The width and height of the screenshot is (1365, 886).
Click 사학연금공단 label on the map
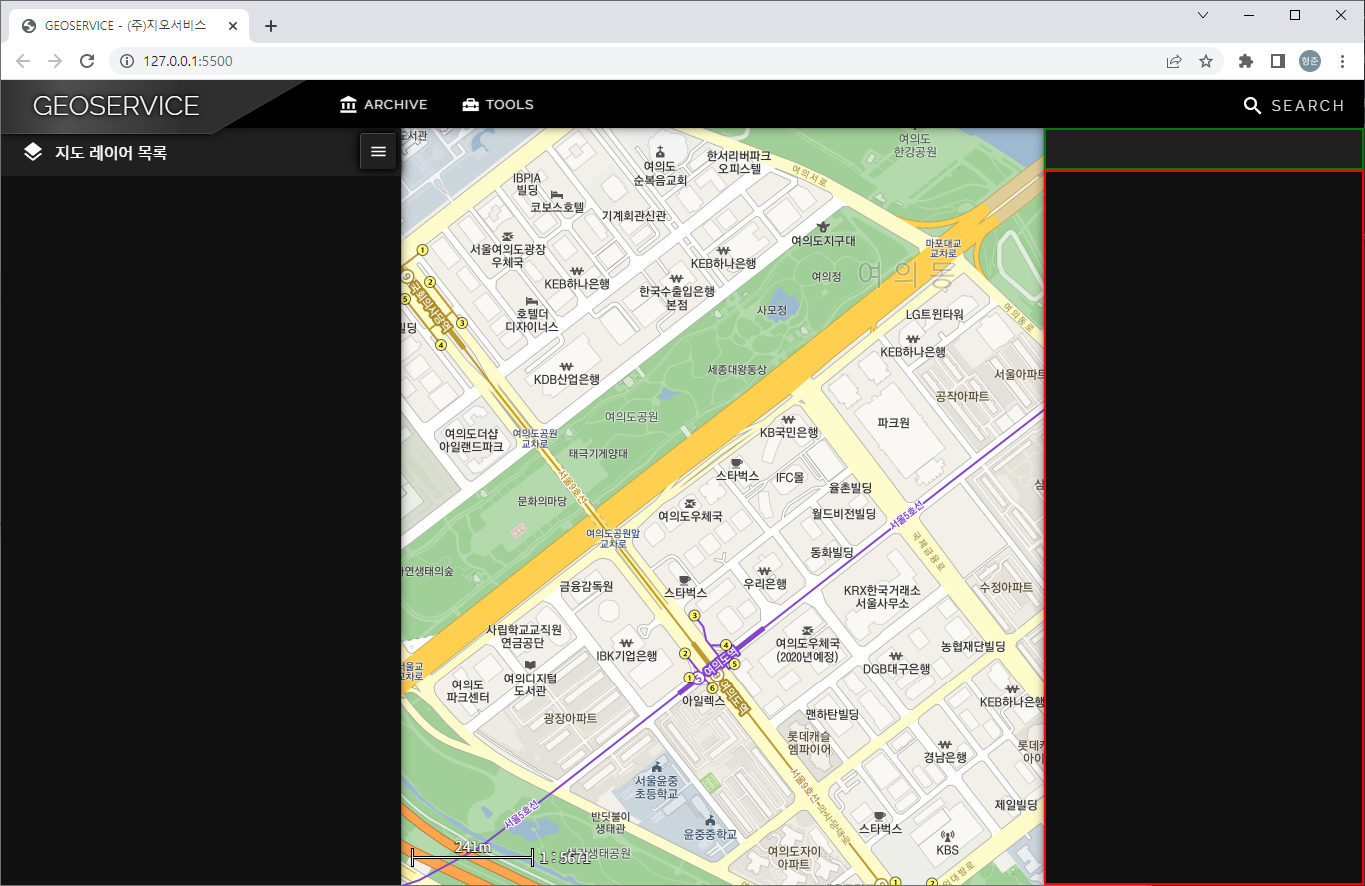coord(524,636)
